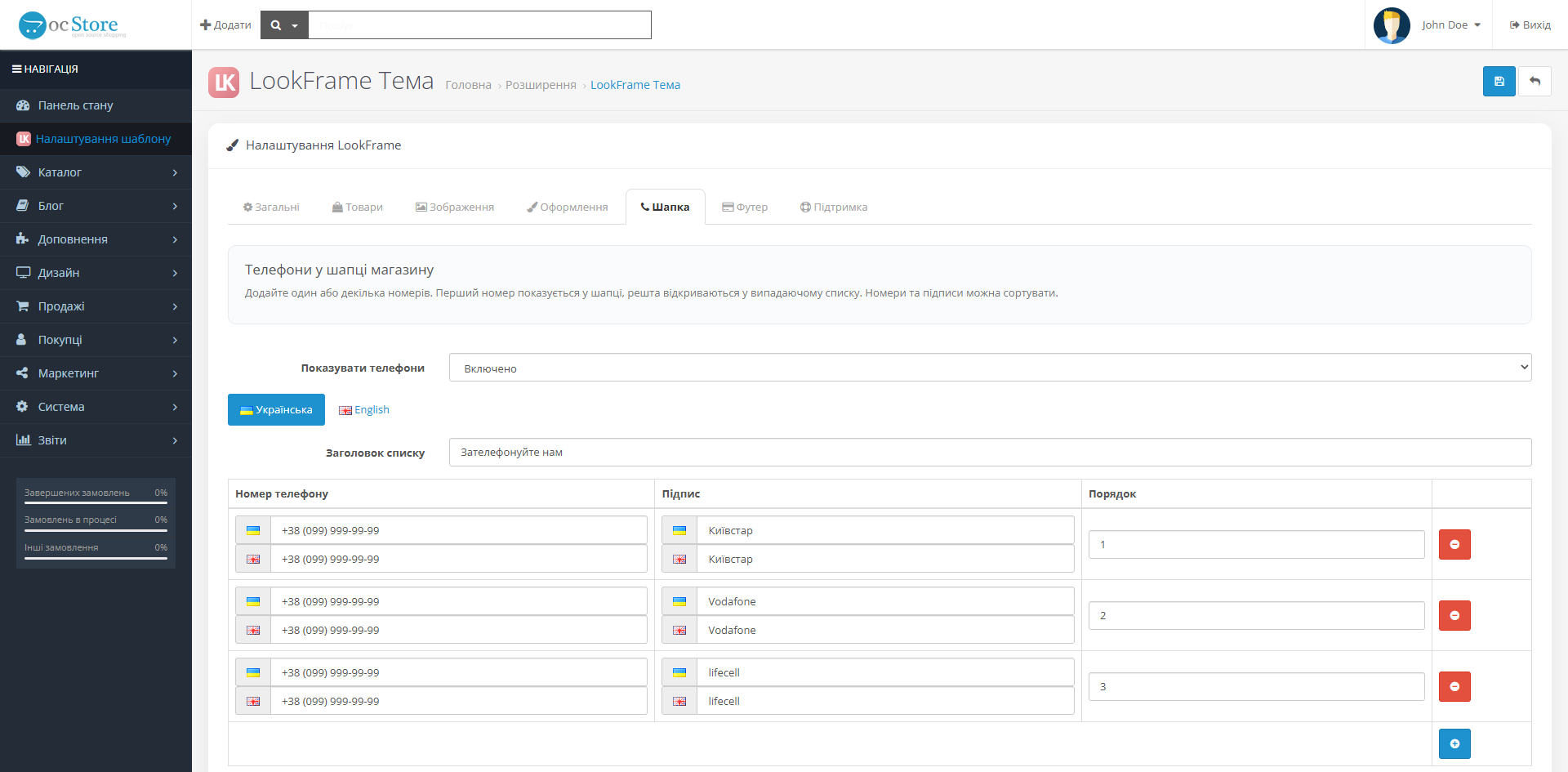Image resolution: width=1568 pixels, height=772 pixels.
Task: Switch to the Товари tab
Action: pos(358,208)
